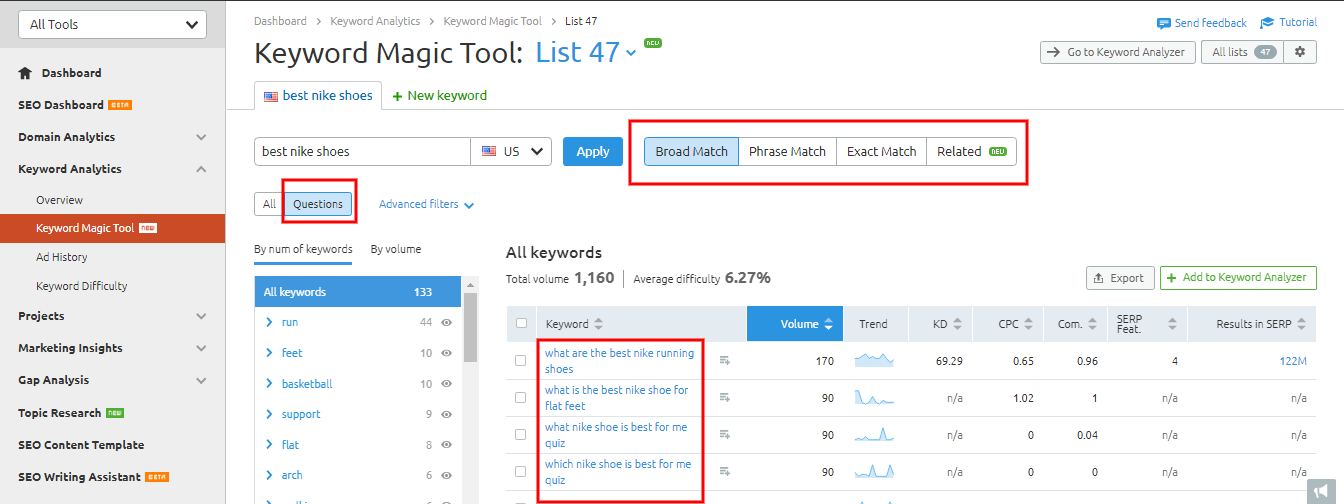
Task: Switch filter to All keywords
Action: pyautogui.click(x=269, y=204)
